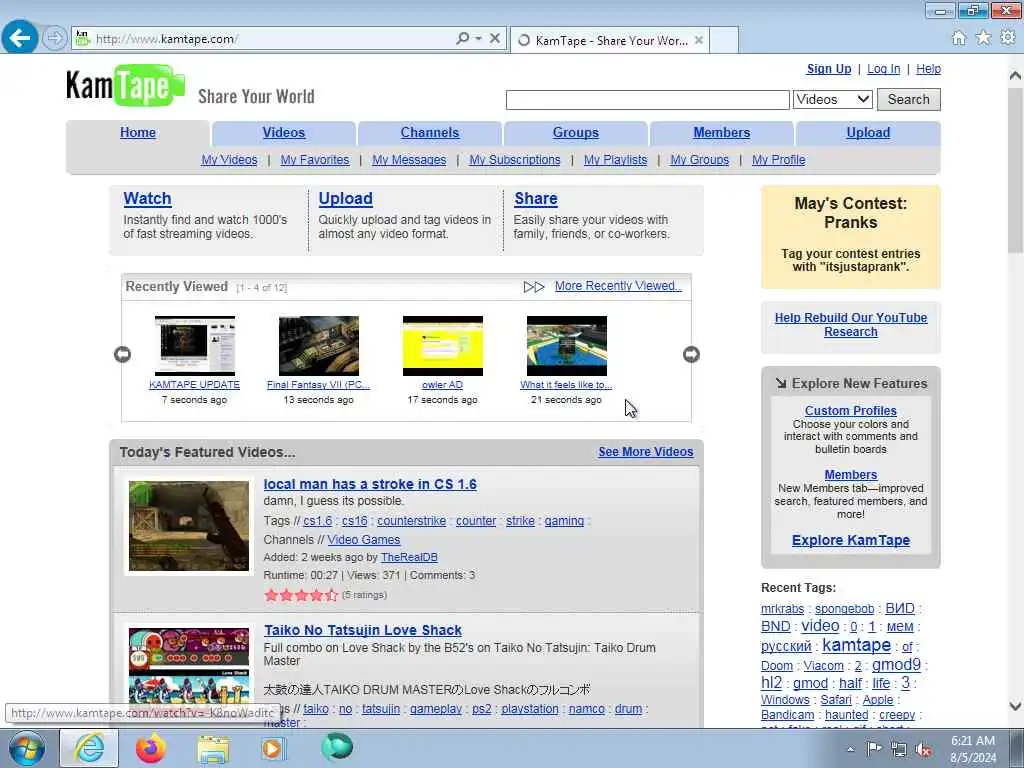Open the Videos navigation tab
The image size is (1024, 768).
[x=283, y=133]
